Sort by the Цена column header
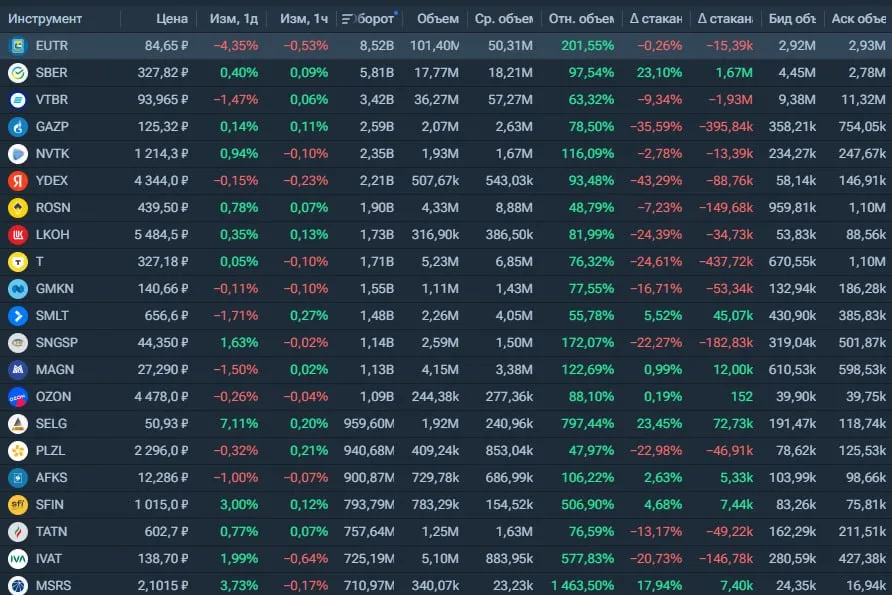Image resolution: width=892 pixels, height=595 pixels. 172,19
